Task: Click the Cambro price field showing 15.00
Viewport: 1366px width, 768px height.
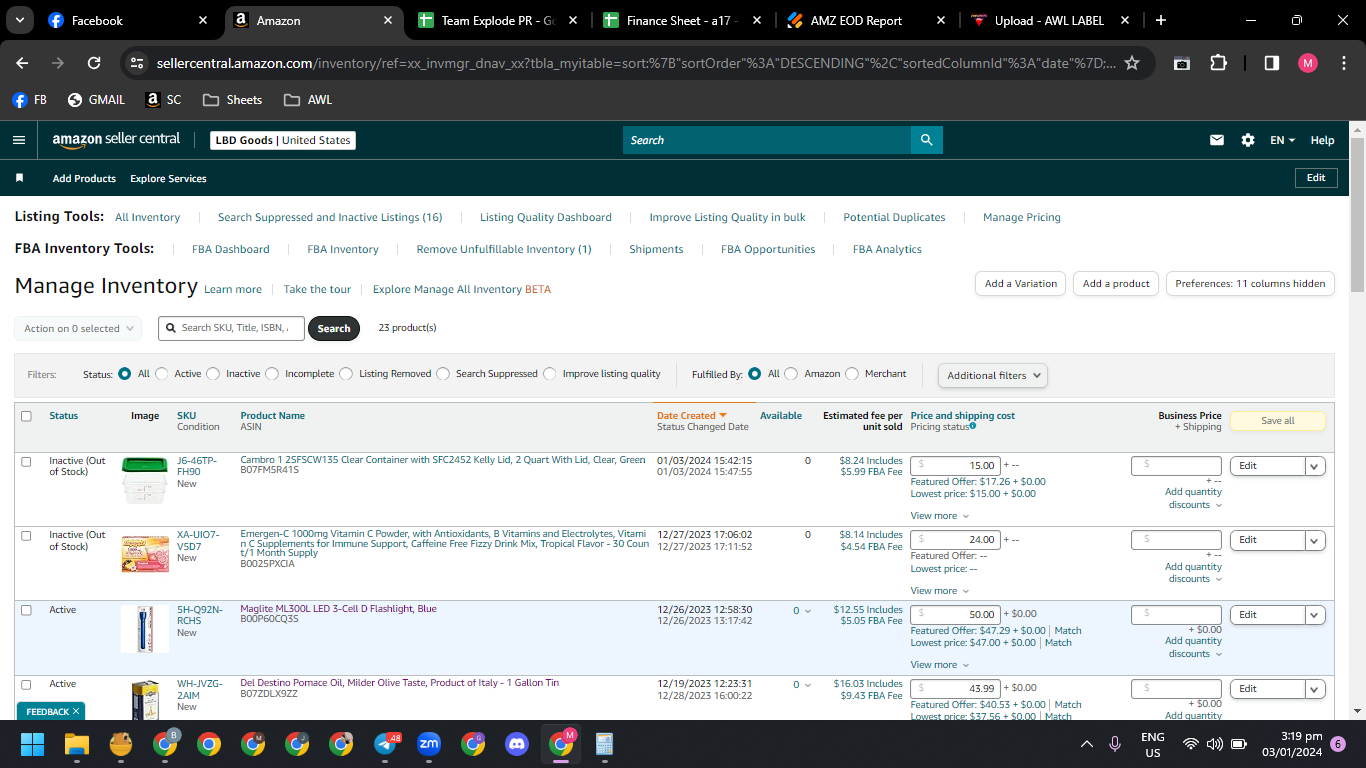Action: tap(956, 465)
